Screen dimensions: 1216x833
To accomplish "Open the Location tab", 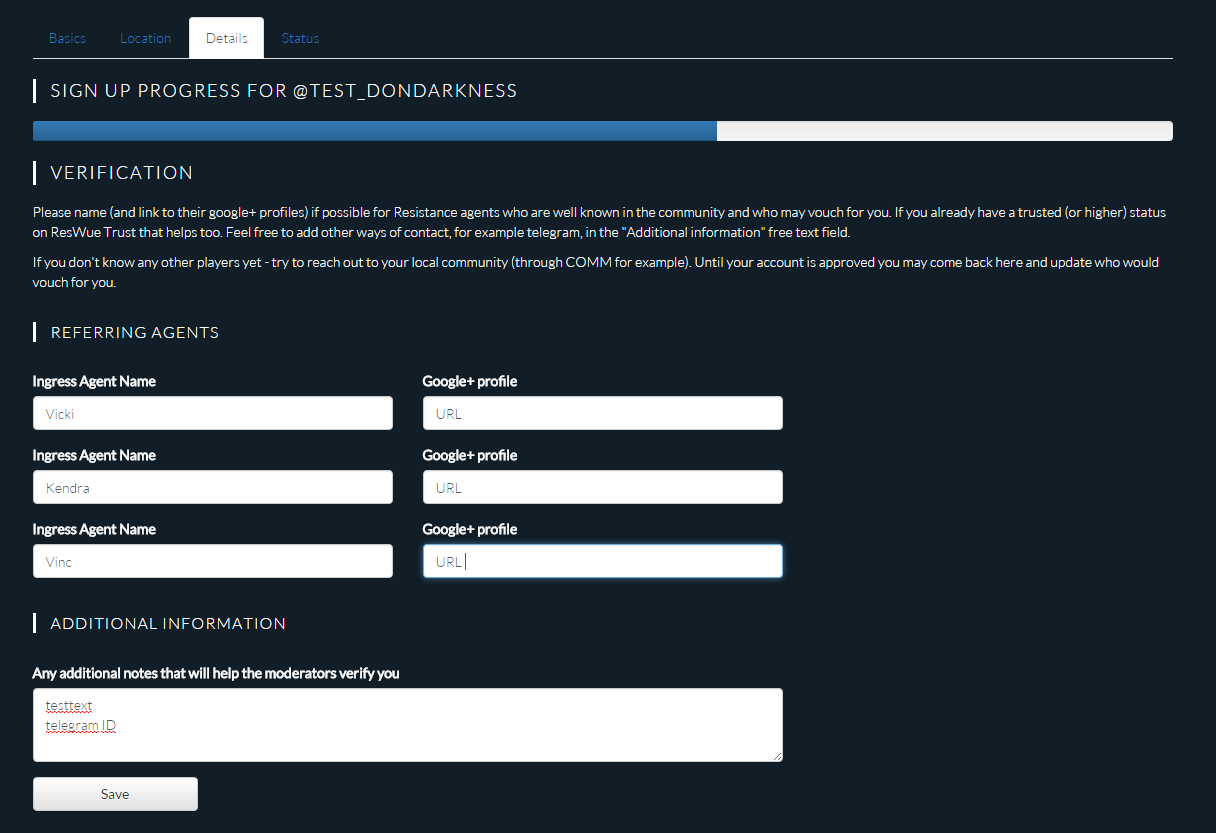I will click(x=145, y=38).
